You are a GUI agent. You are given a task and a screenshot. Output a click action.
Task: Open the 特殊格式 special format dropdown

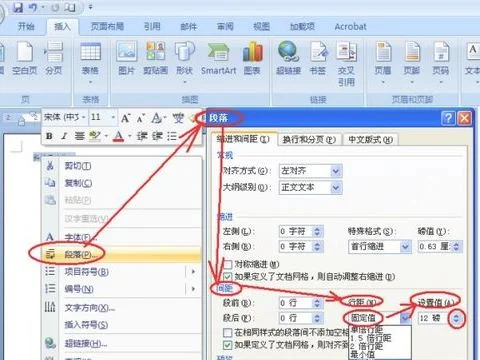405,247
